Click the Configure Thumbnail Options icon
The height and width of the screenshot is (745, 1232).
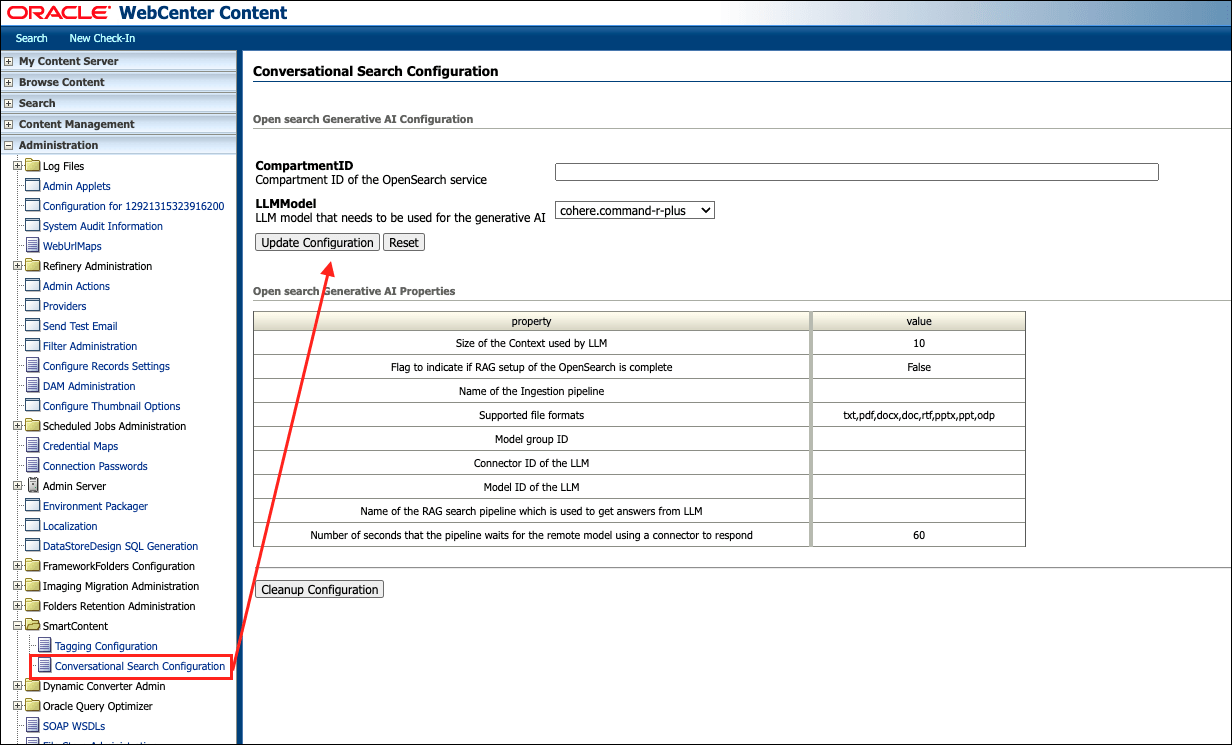tap(32, 406)
